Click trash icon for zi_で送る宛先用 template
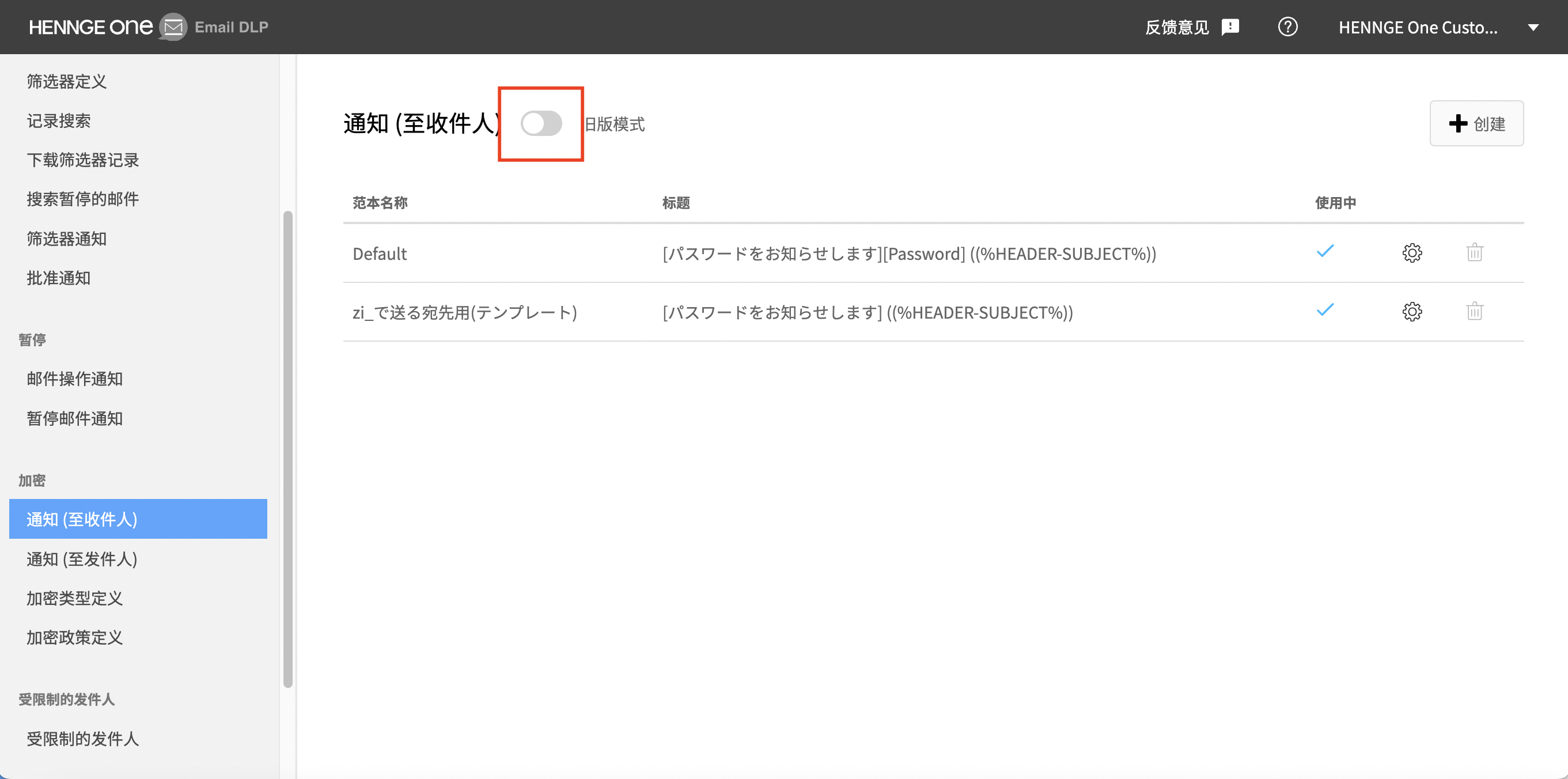Screen dimensions: 1568x779 tap(1474, 311)
